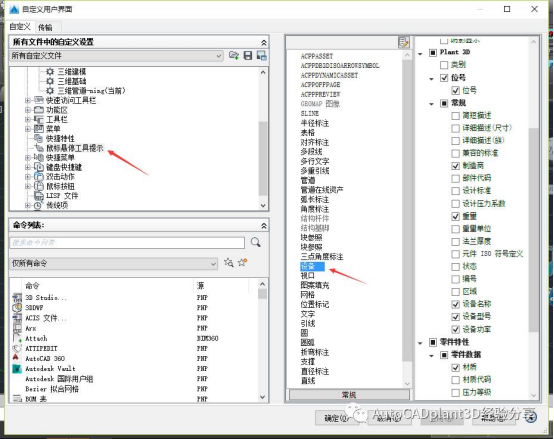
Task: Click the LISP 文件 node icon
Action: (39, 196)
